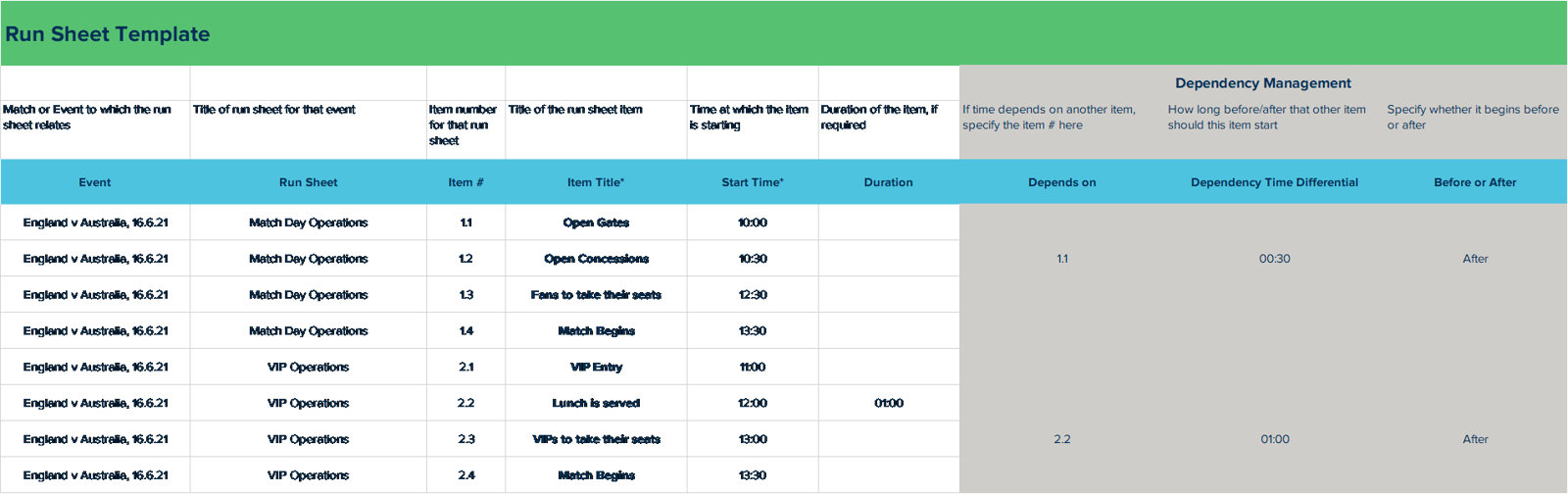Select item number cell '1.2'
The height and width of the screenshot is (494, 1568).
(465, 259)
